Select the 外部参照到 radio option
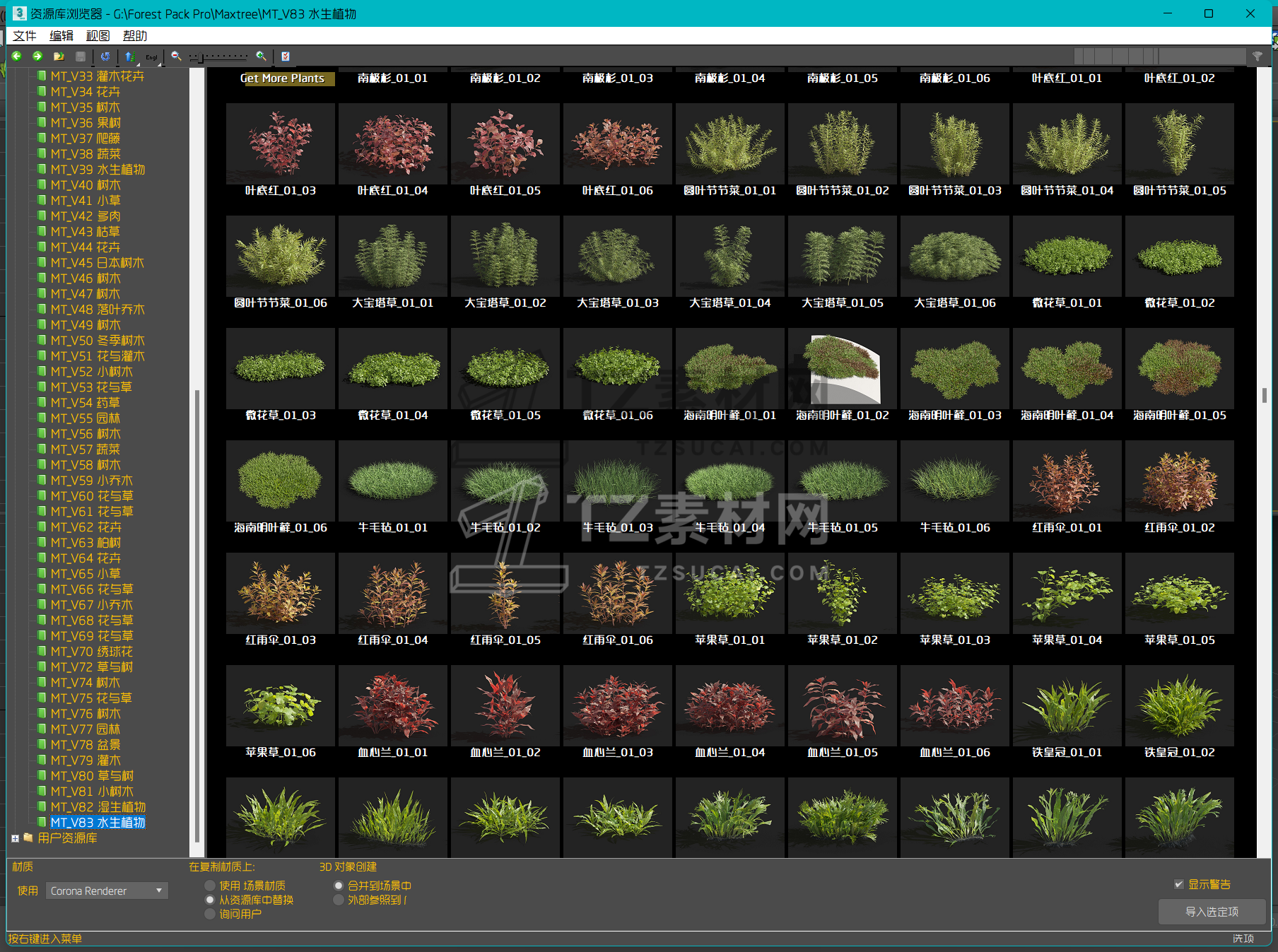The image size is (1278, 952). click(x=339, y=900)
